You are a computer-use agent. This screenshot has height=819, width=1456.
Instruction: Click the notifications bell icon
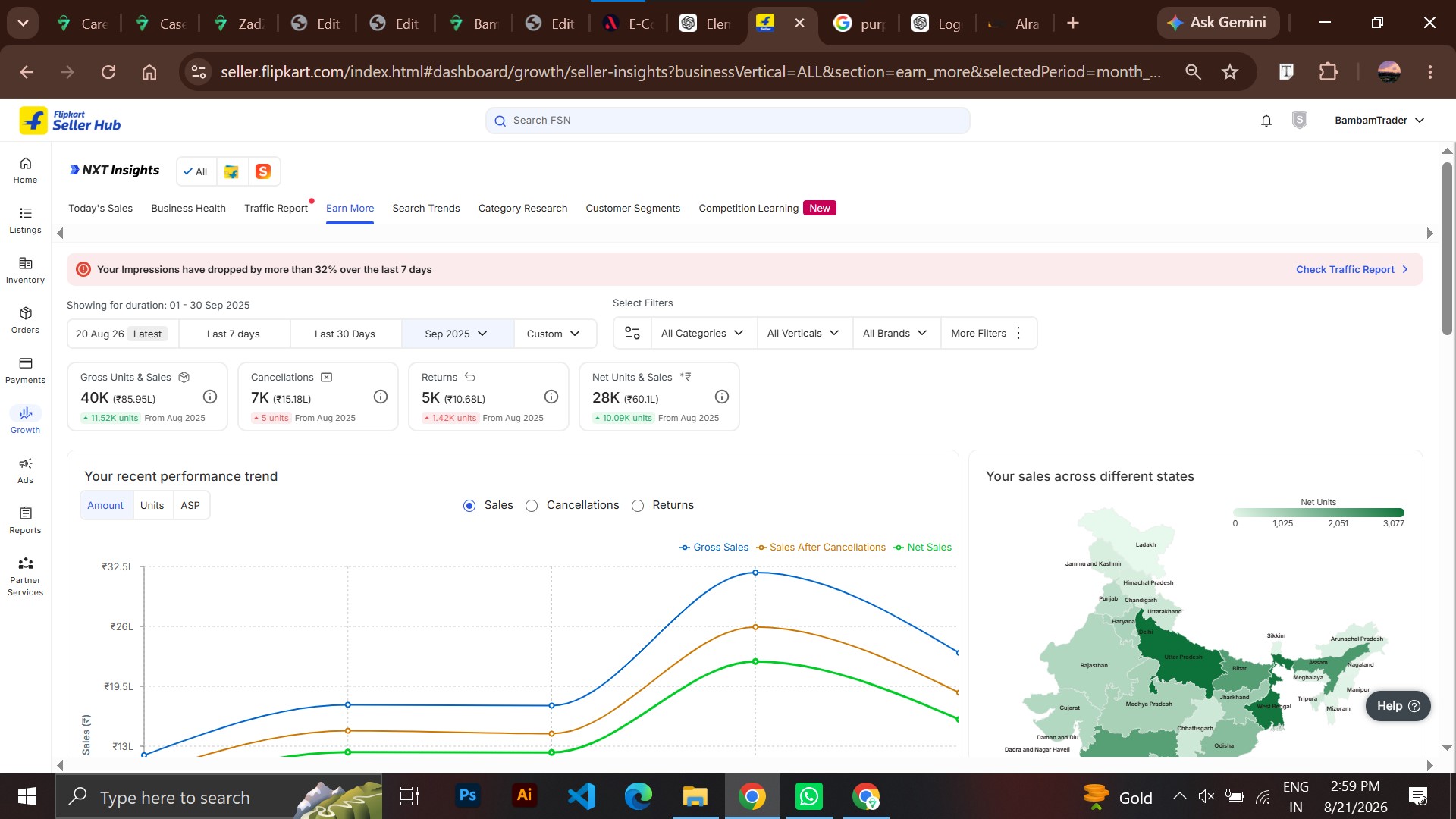coord(1266,121)
